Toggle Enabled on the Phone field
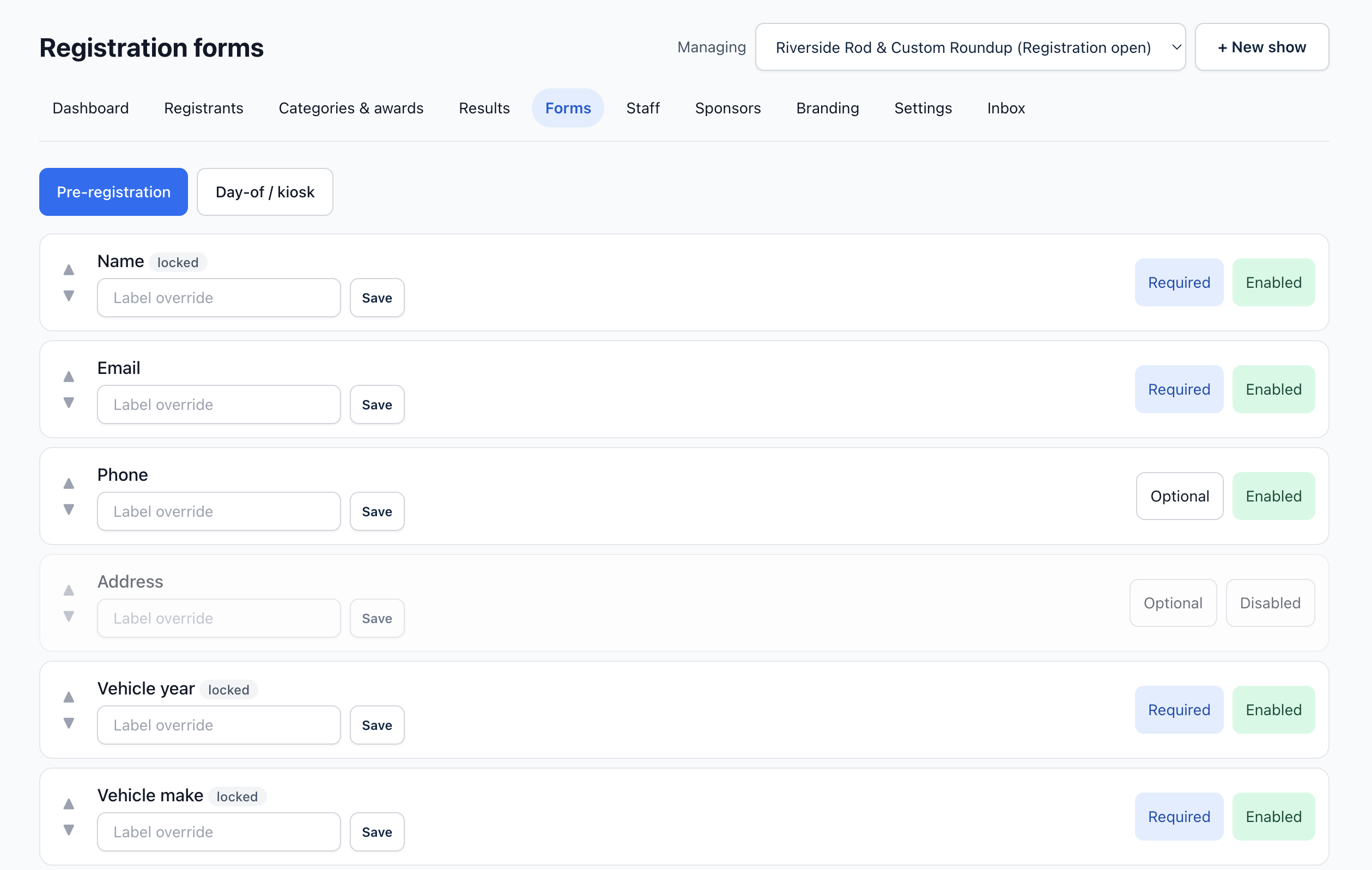 [1273, 496]
